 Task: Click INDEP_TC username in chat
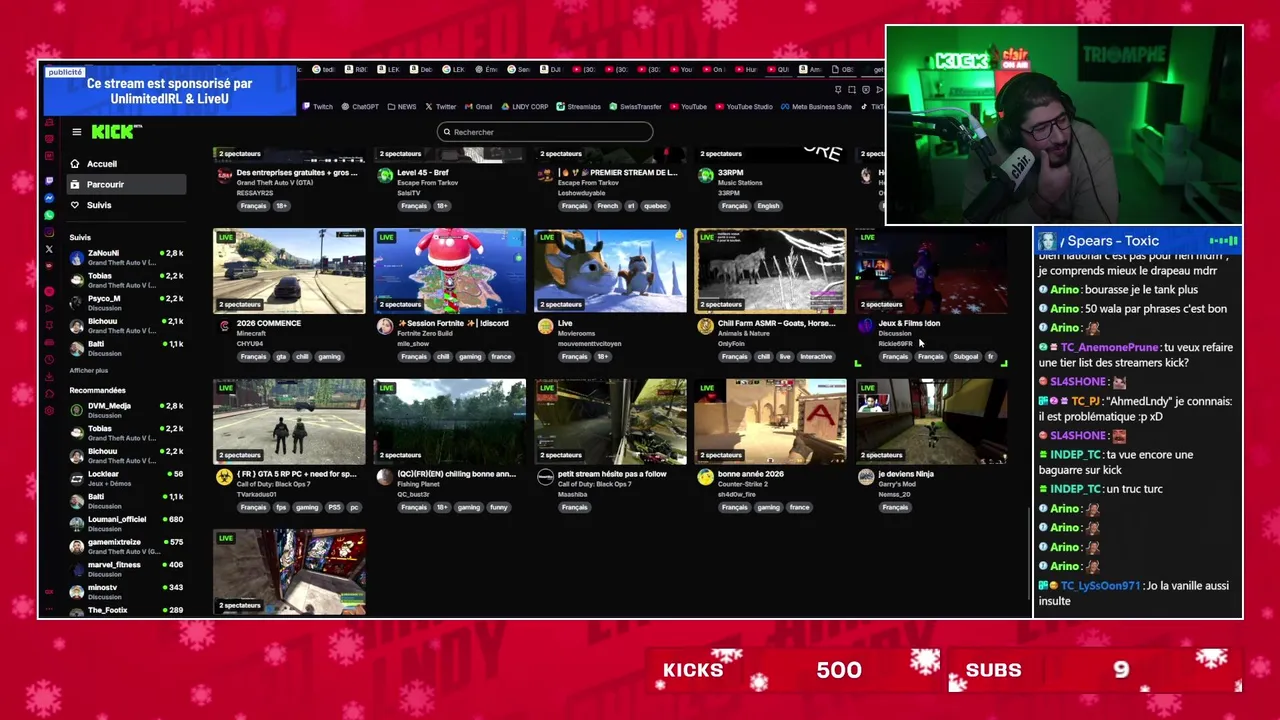click(1075, 455)
